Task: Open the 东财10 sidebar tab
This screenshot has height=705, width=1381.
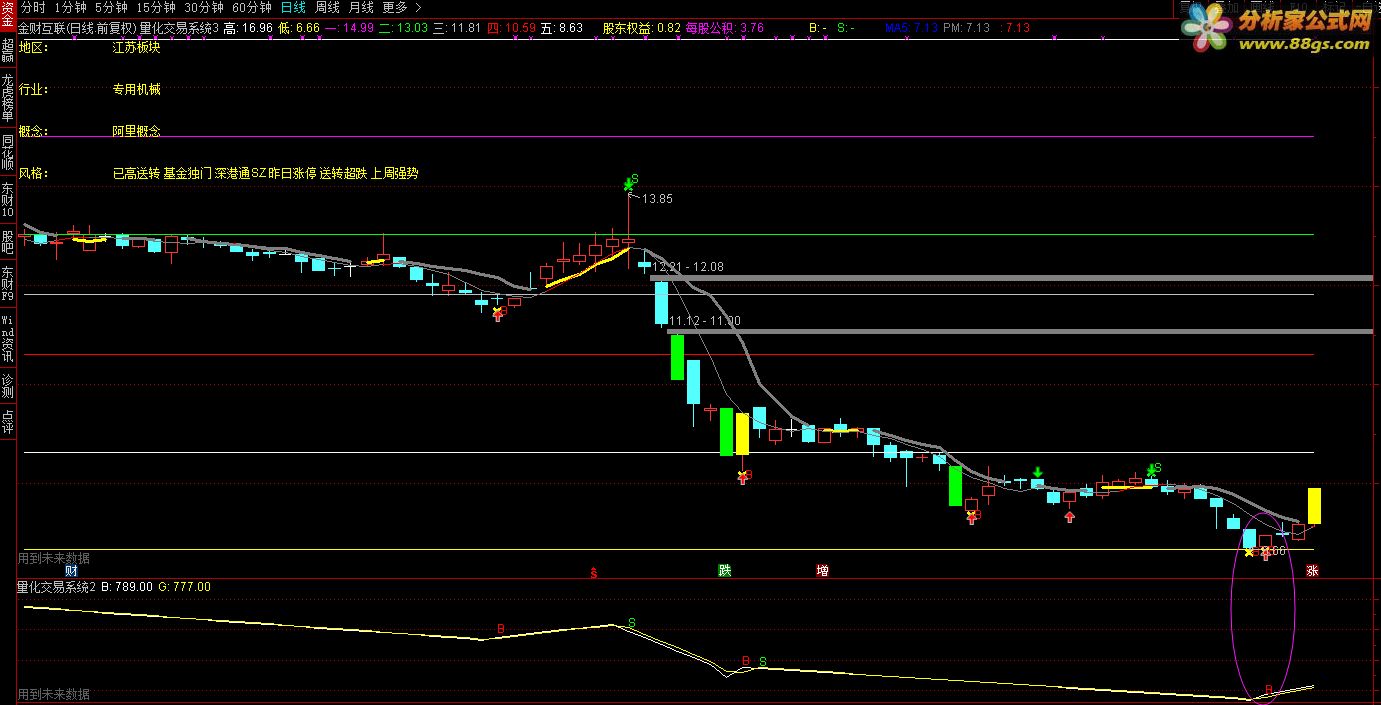Action: tap(7, 200)
